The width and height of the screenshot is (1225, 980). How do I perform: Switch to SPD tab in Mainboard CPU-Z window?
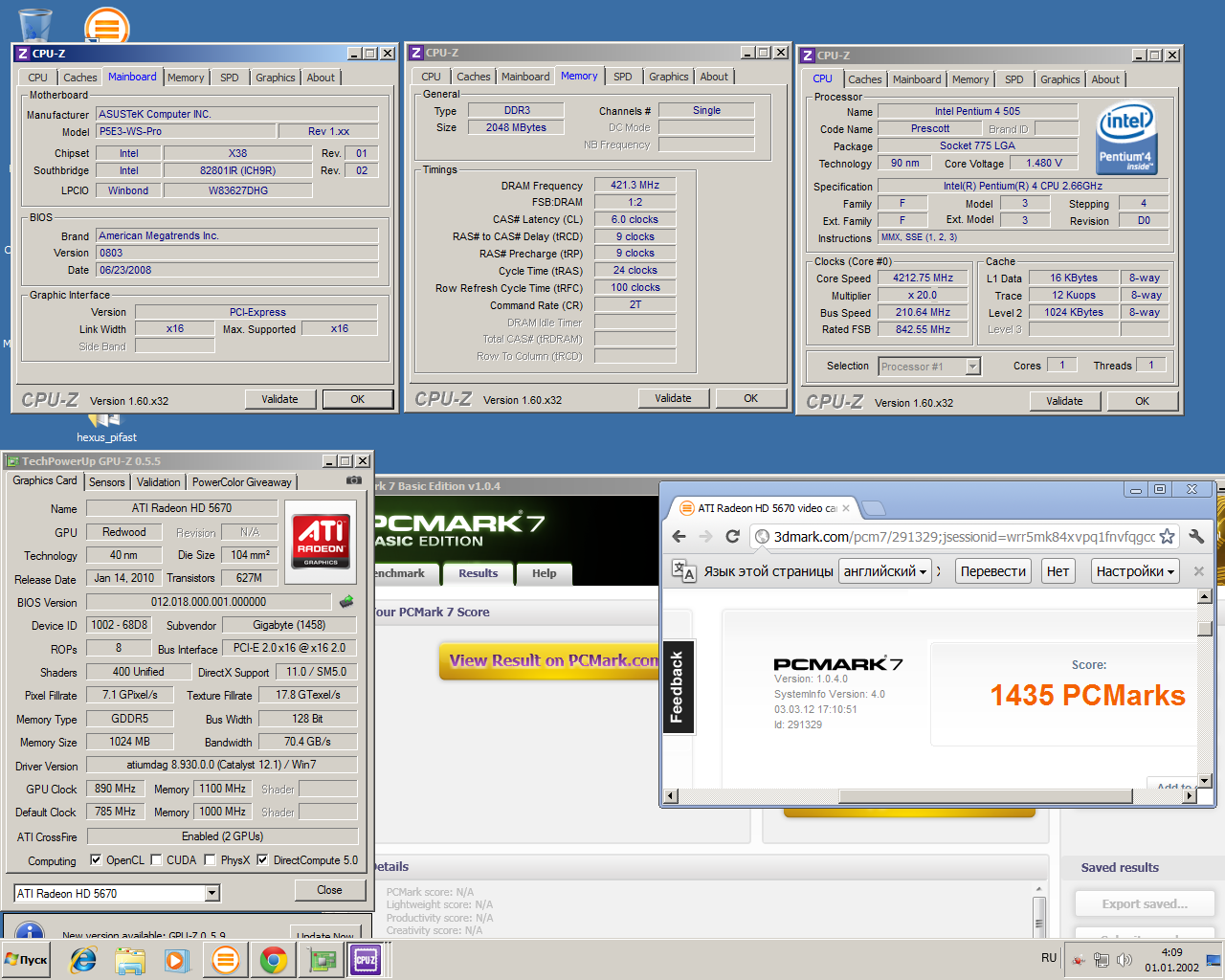pos(230,78)
